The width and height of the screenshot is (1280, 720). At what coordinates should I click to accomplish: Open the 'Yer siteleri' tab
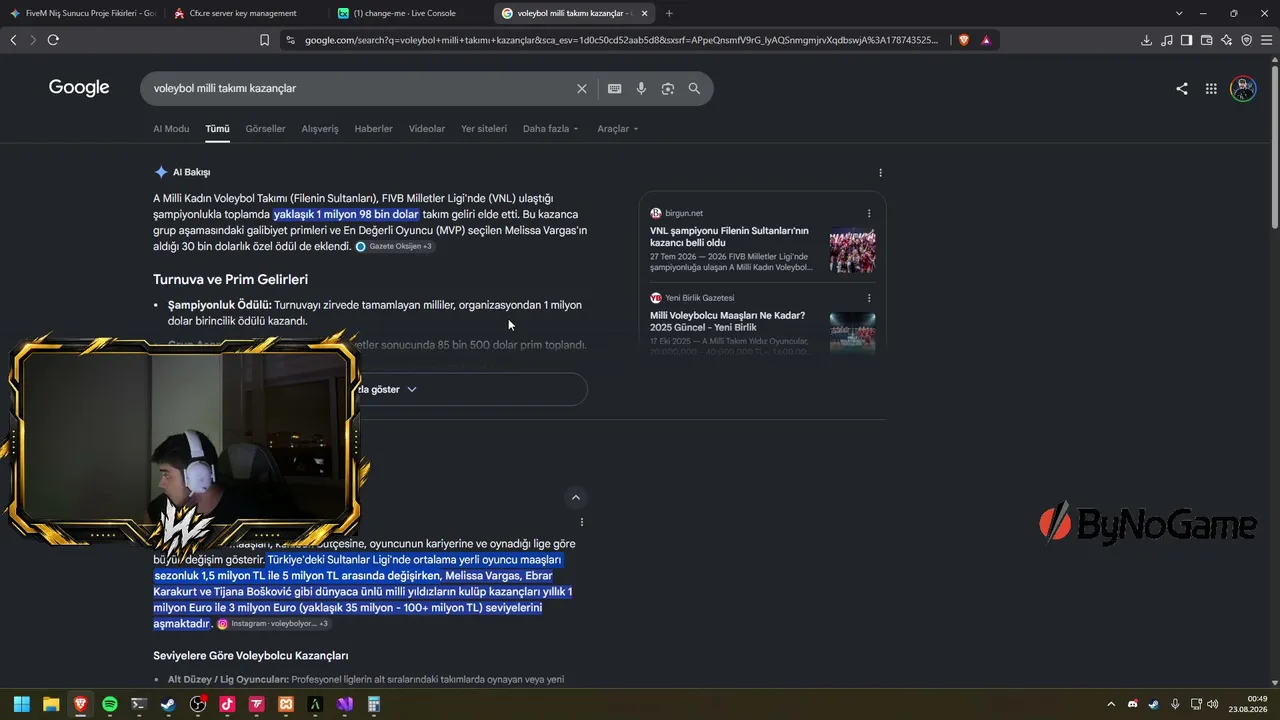coord(484,129)
